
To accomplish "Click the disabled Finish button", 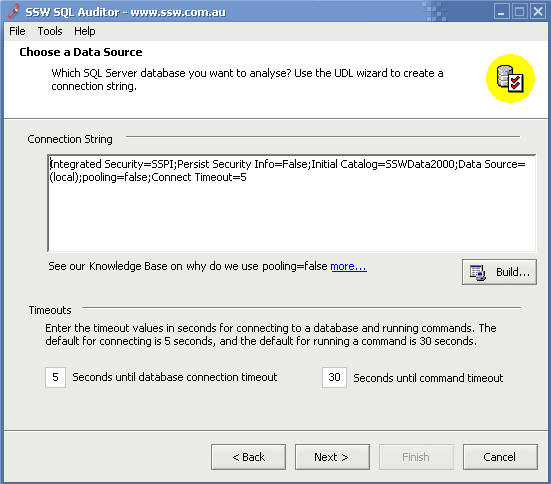I will [x=416, y=457].
